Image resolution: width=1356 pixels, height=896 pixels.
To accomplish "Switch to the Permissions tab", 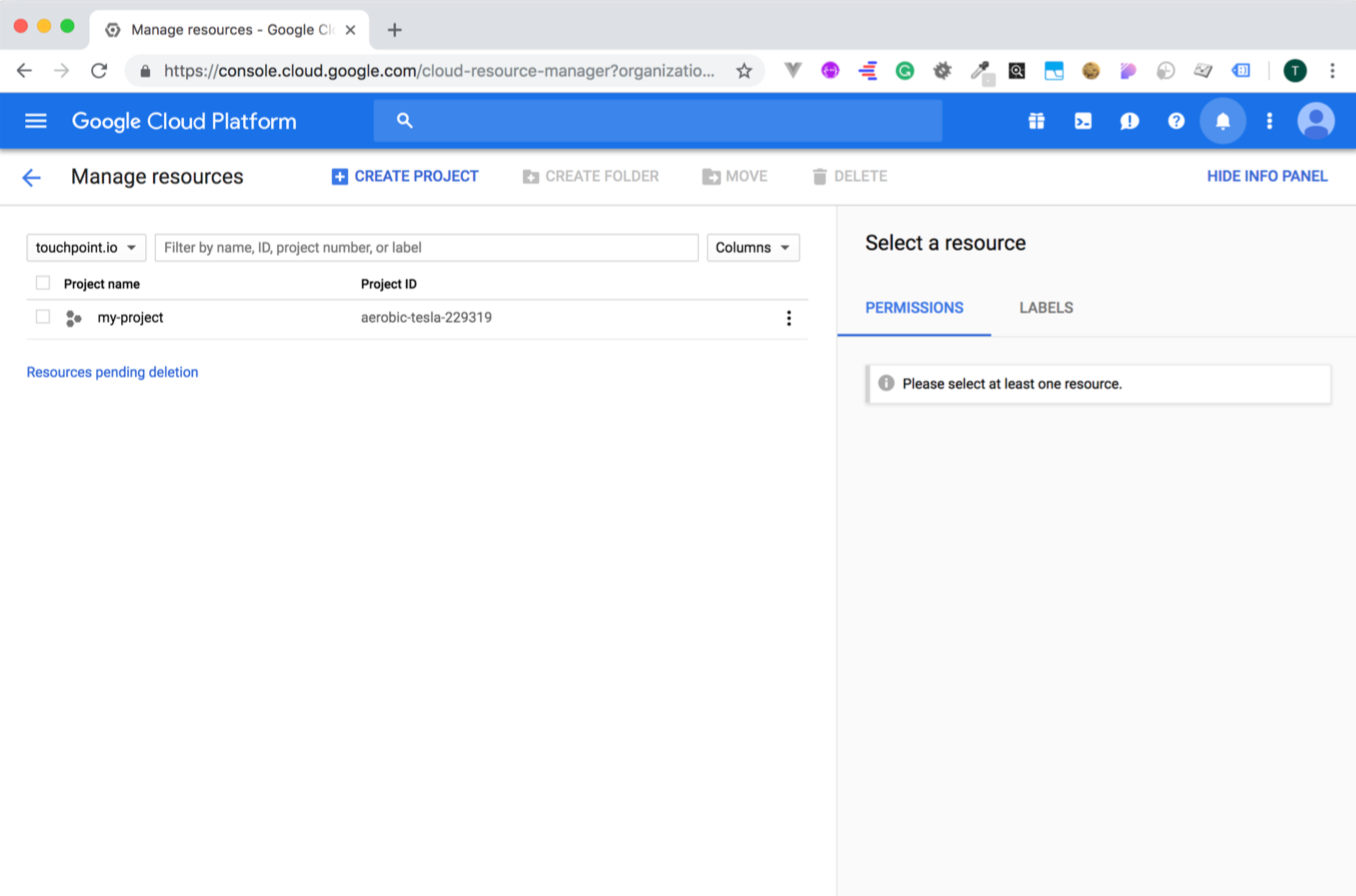I will (914, 308).
